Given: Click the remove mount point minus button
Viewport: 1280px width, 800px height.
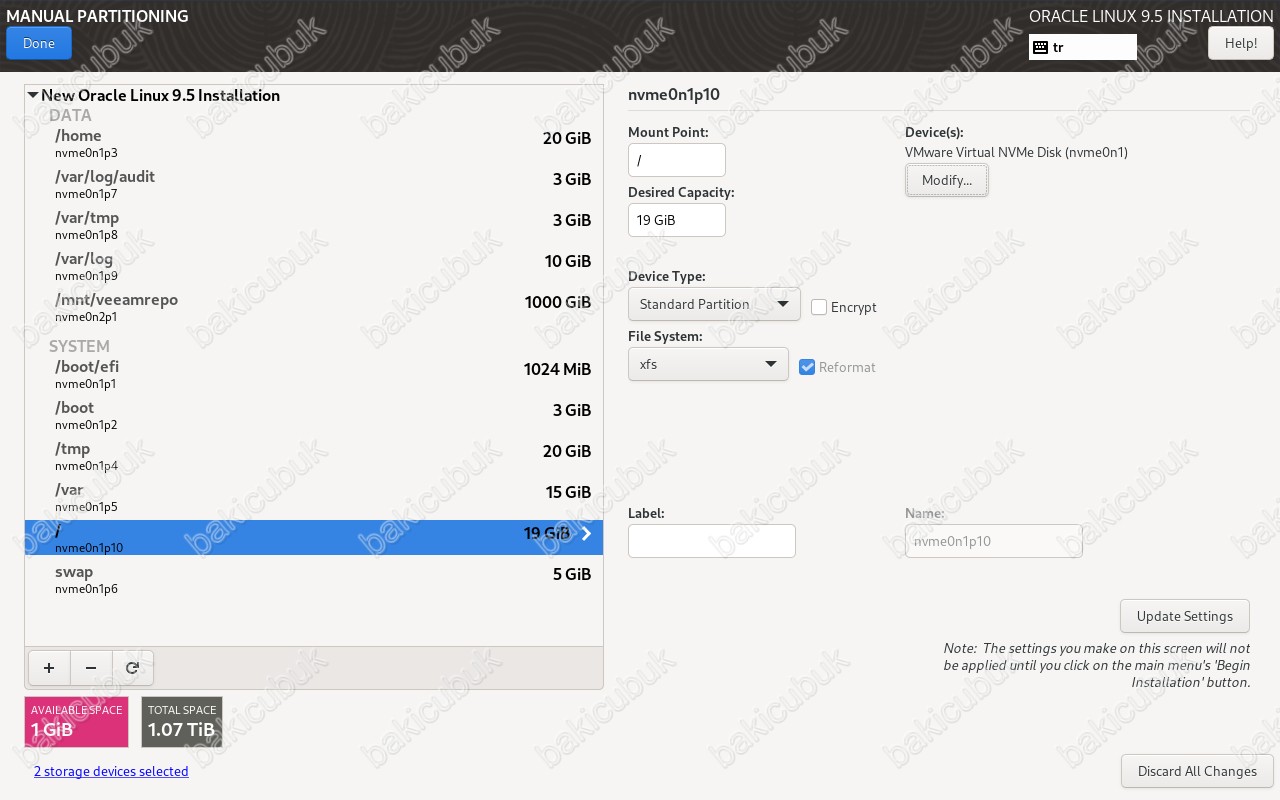Looking at the screenshot, I should pyautogui.click(x=91, y=667).
